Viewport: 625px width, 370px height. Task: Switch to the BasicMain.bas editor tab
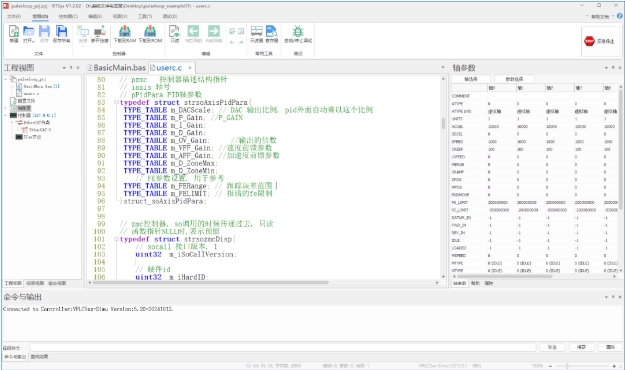[116, 68]
